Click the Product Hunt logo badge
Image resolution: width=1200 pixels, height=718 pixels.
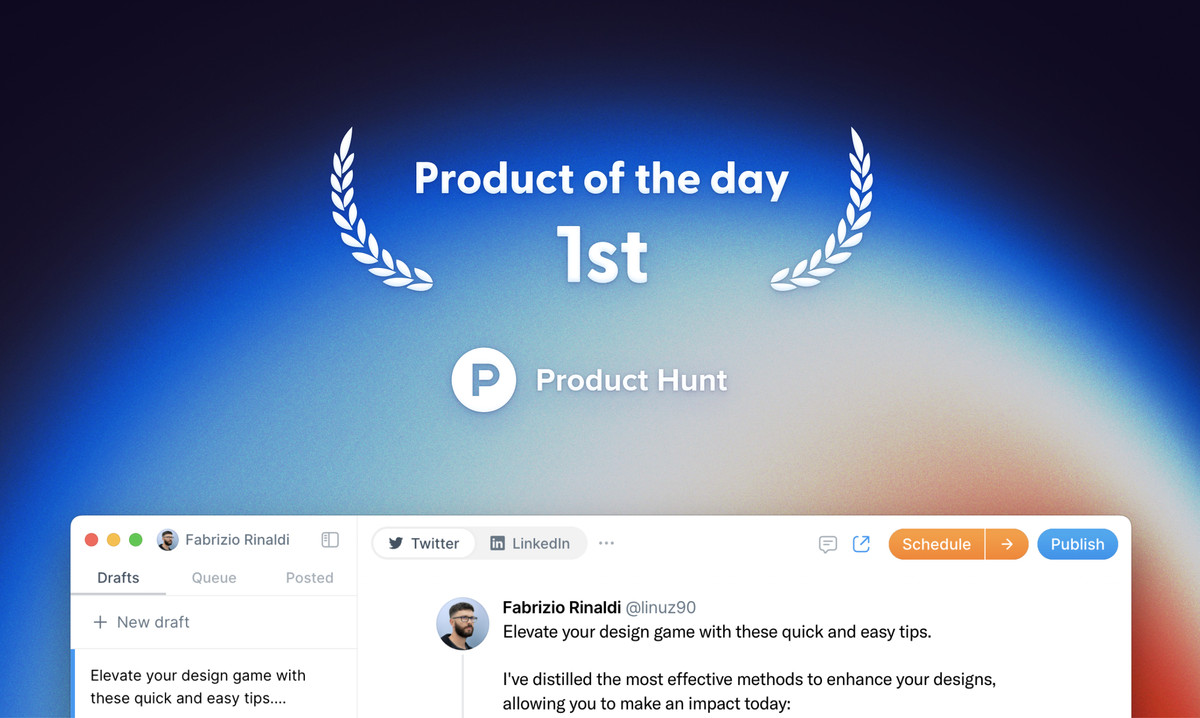pos(484,380)
